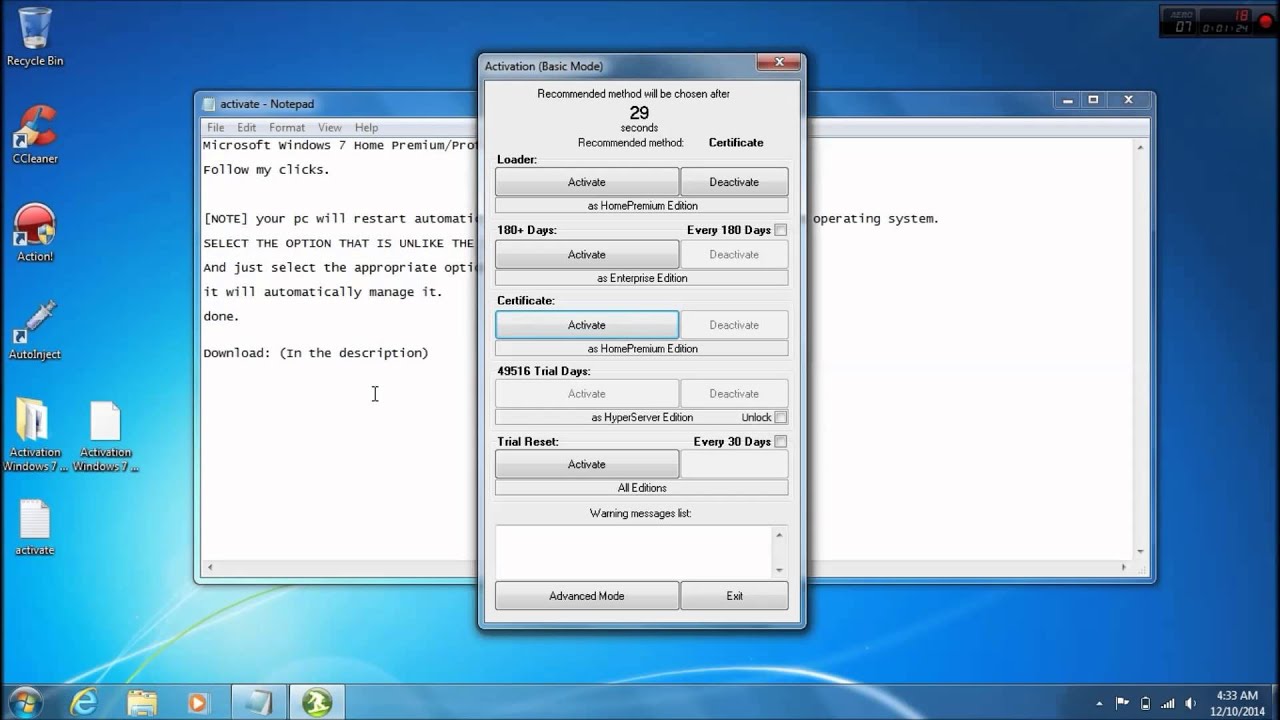The width and height of the screenshot is (1280, 720).
Task: Click the 'as HyperServer Edition' label
Action: tap(642, 417)
